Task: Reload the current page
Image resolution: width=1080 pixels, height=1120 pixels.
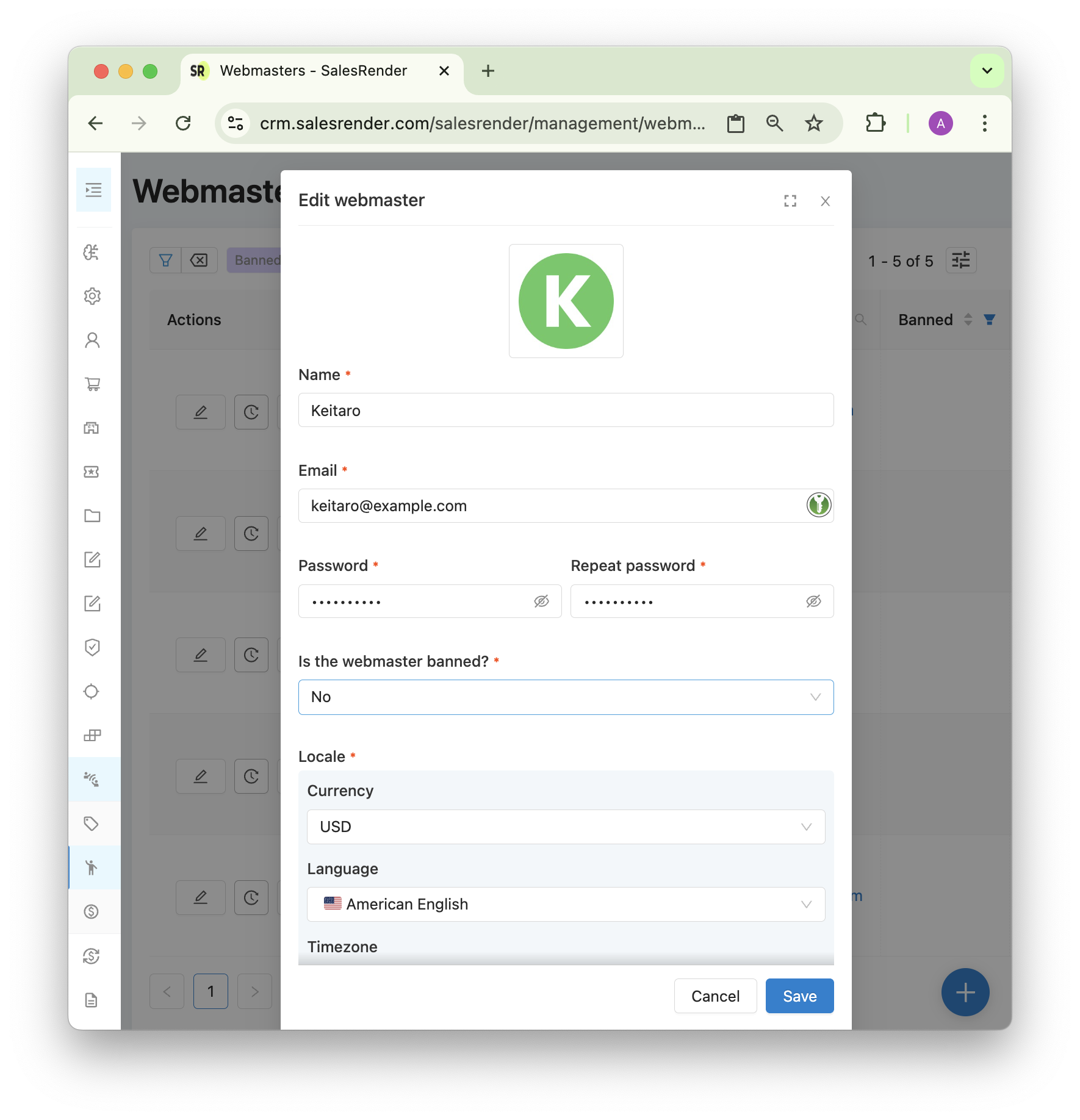Action: coord(183,124)
